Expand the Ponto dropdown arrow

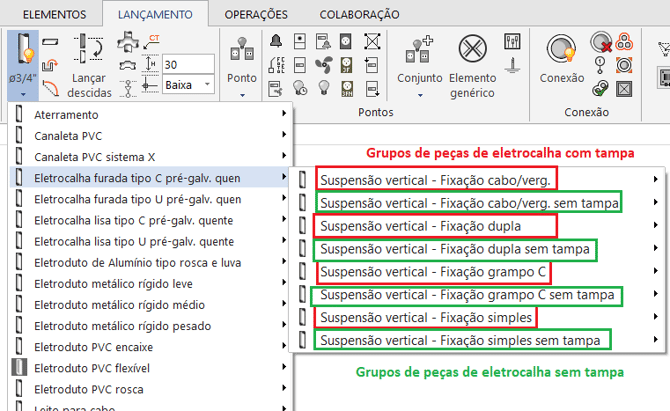pyautogui.click(x=242, y=96)
